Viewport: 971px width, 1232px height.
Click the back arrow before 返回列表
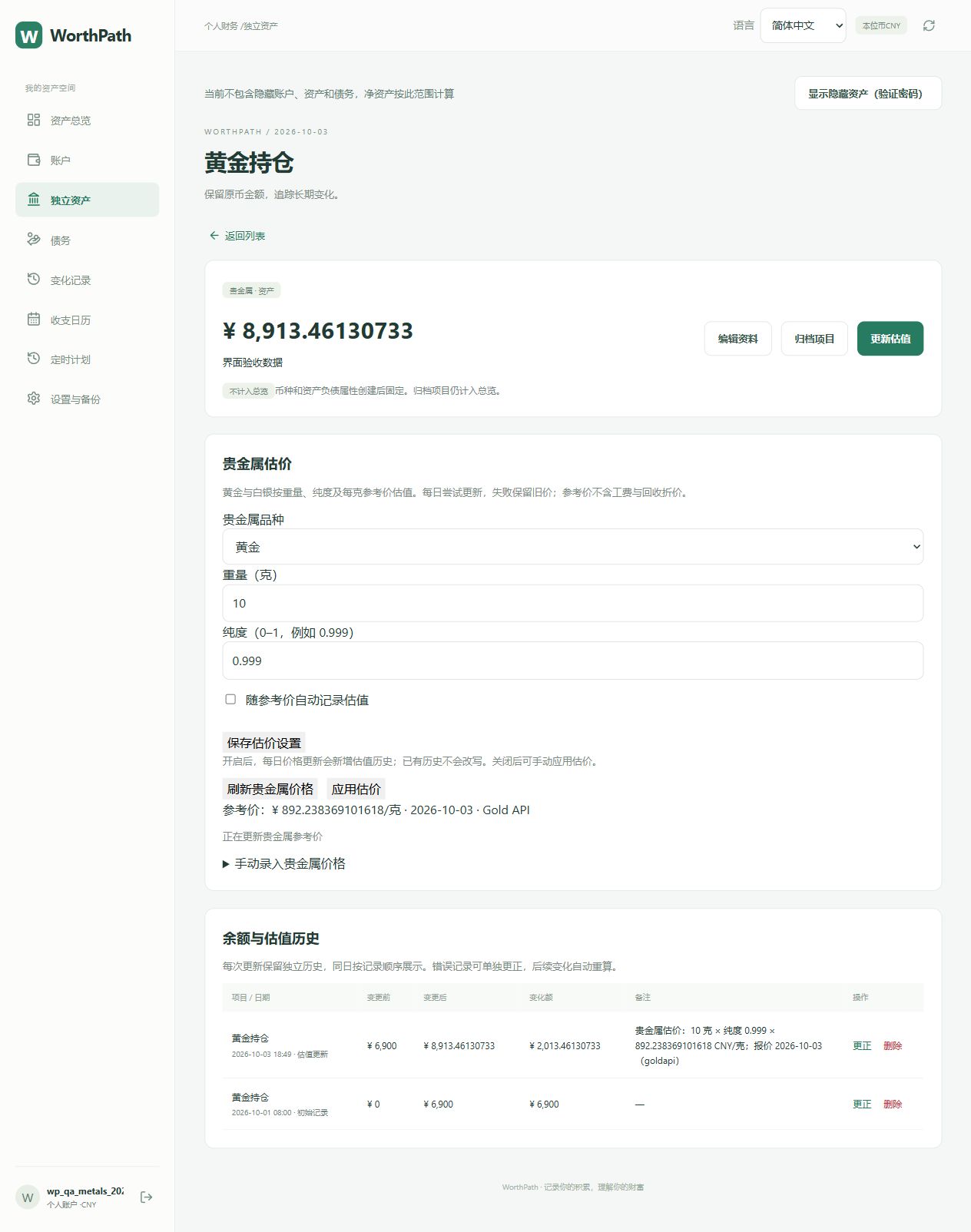click(214, 236)
